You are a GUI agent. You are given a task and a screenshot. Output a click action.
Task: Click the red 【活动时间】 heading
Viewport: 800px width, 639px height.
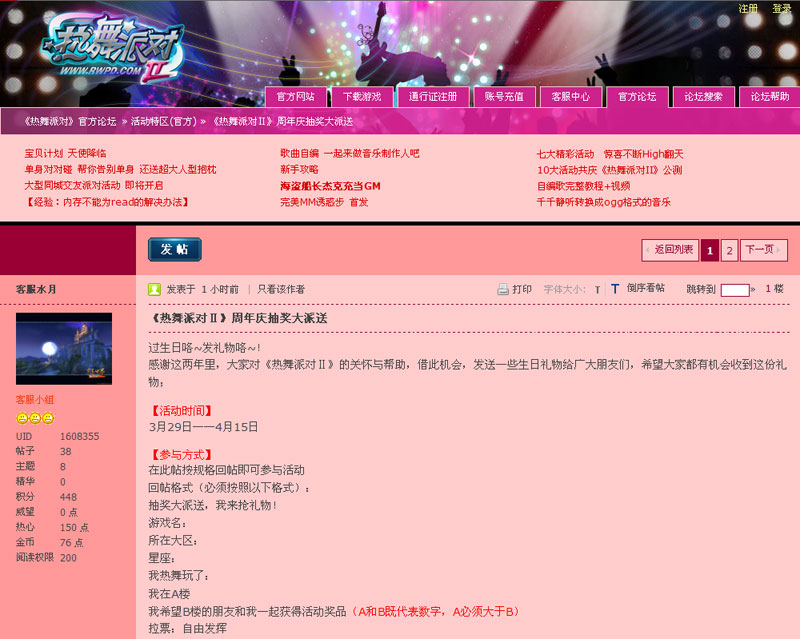click(181, 411)
